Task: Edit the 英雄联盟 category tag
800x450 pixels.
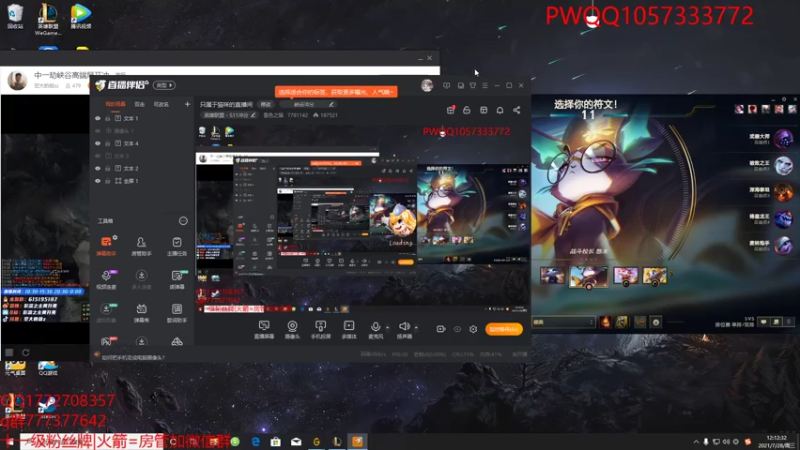Action: click(230, 115)
